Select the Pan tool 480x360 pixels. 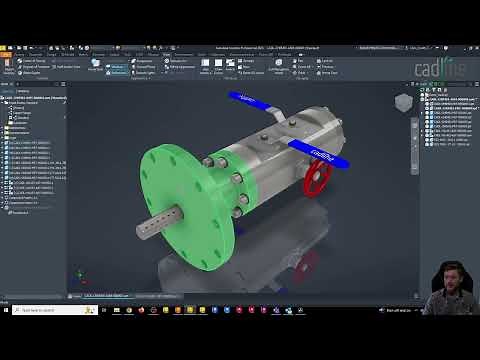298,61
